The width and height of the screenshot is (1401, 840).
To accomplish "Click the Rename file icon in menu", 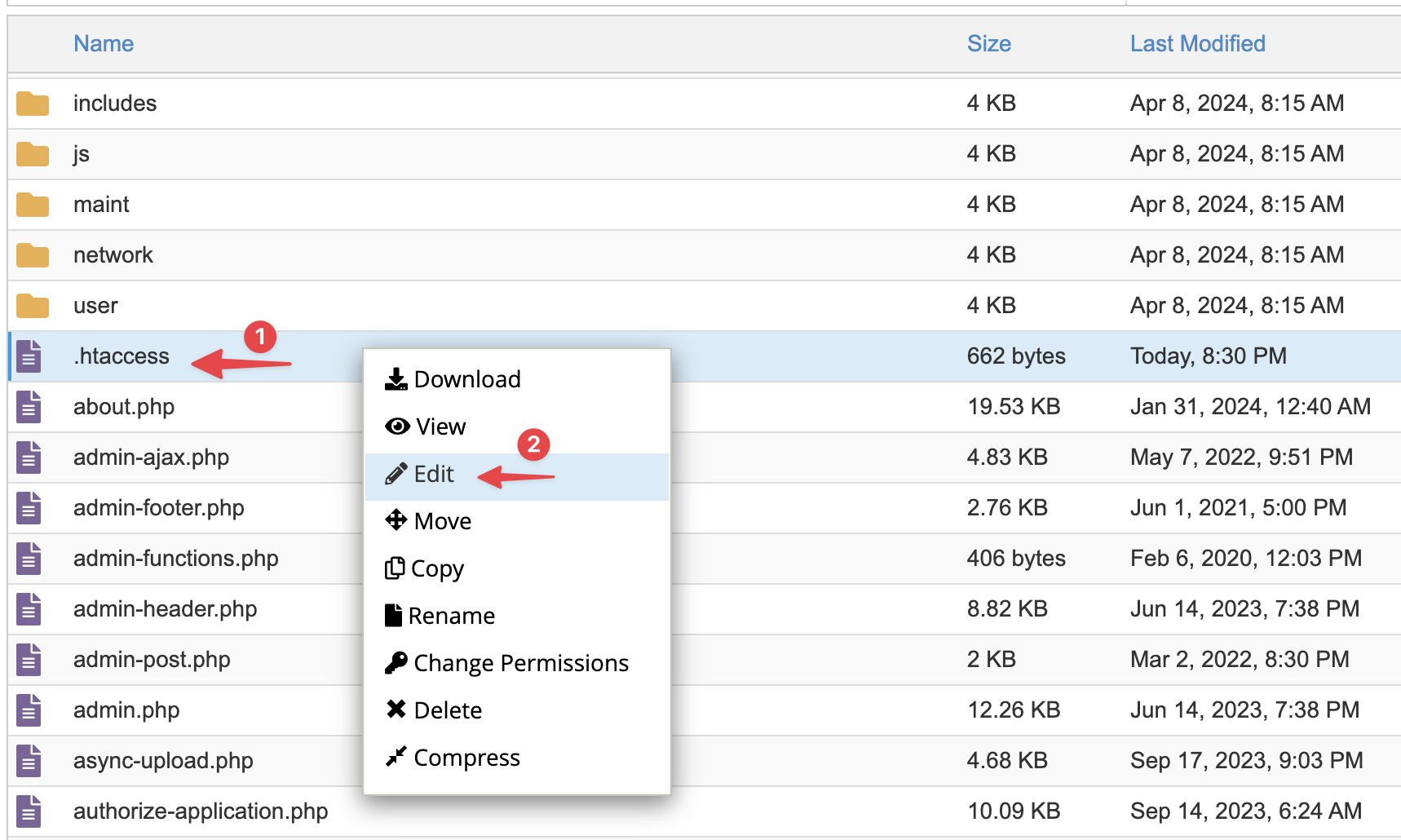I will point(394,615).
